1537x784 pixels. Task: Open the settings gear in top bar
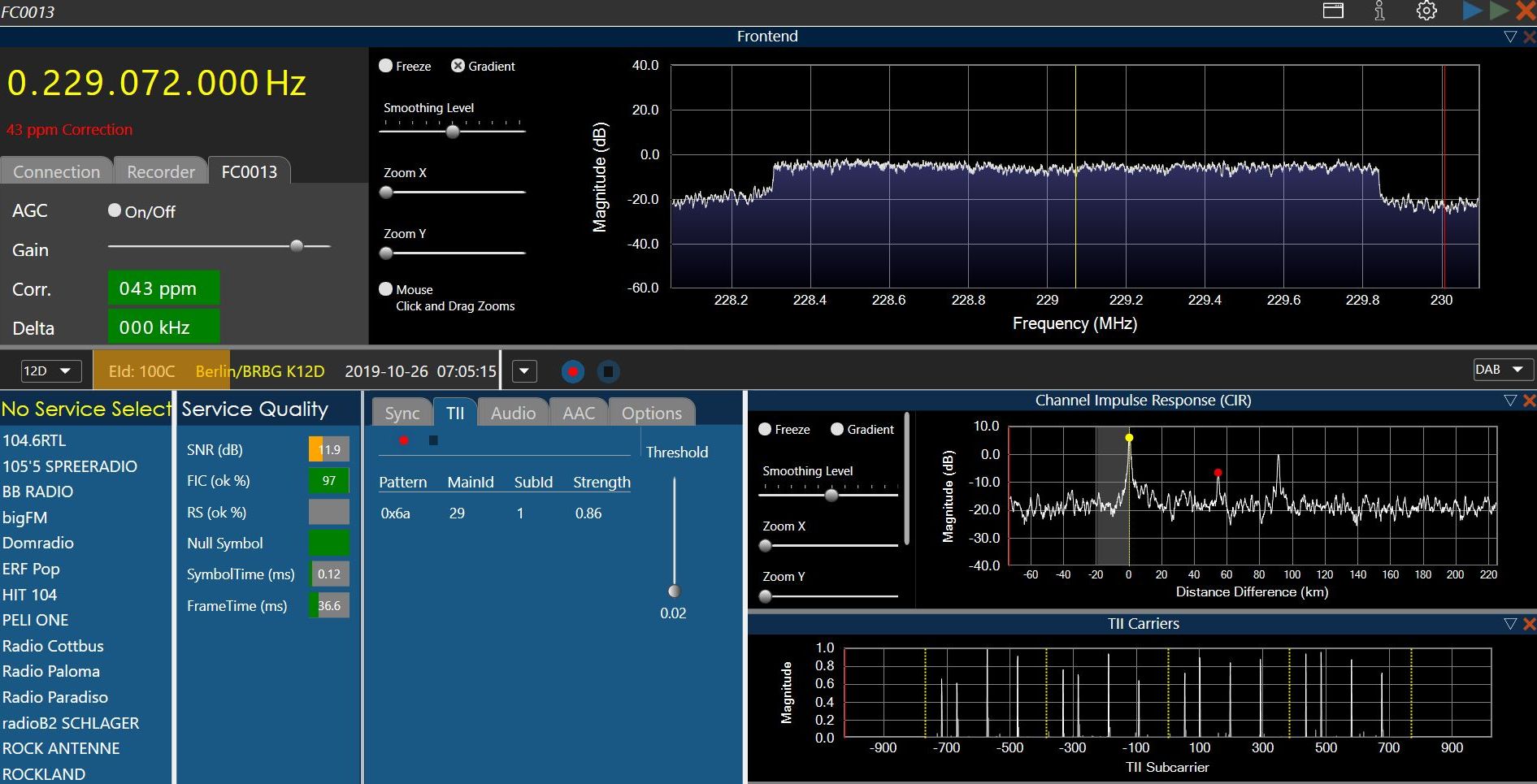[x=1426, y=11]
